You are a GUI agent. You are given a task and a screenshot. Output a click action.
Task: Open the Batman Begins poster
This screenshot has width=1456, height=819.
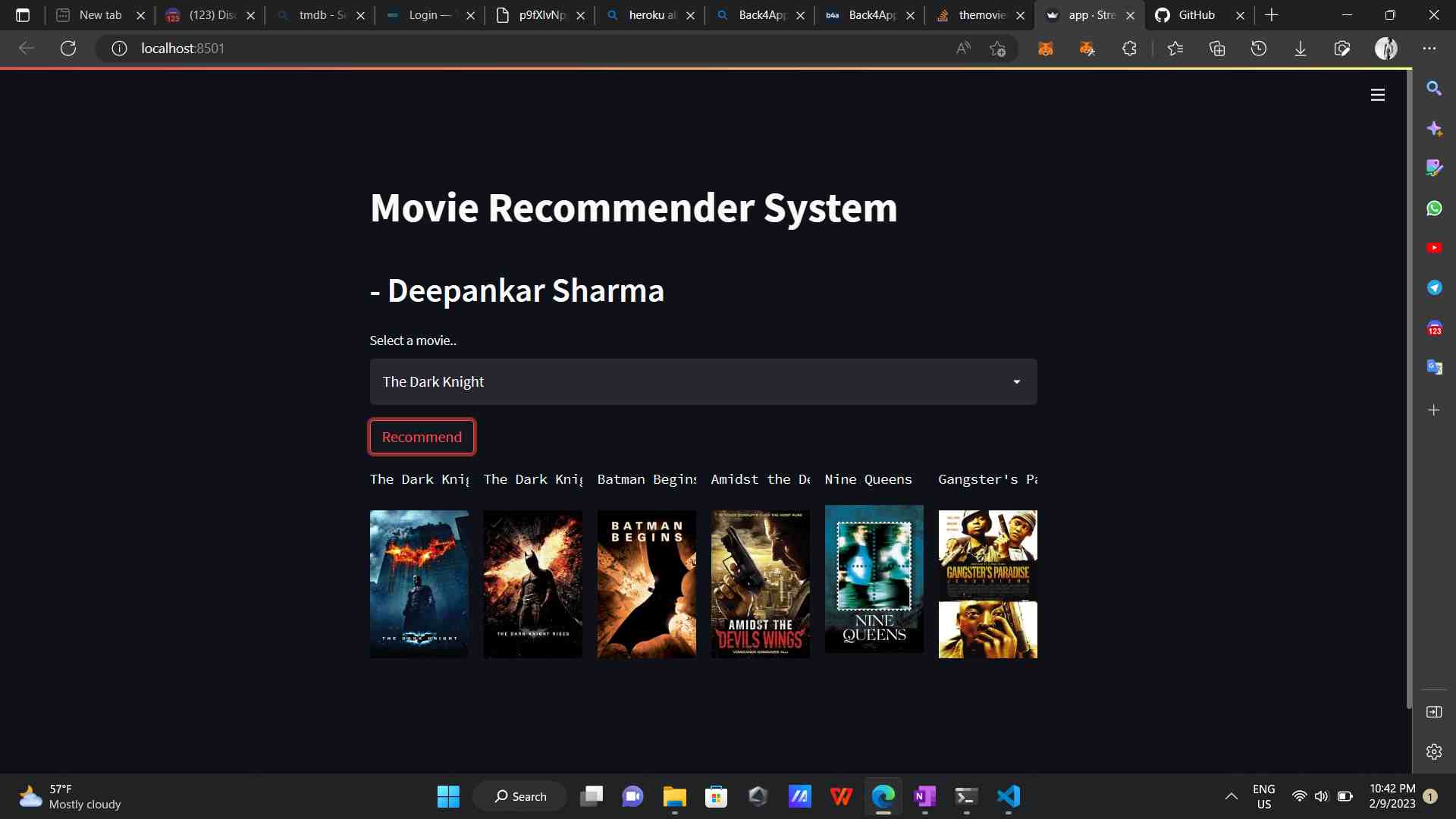click(x=646, y=584)
